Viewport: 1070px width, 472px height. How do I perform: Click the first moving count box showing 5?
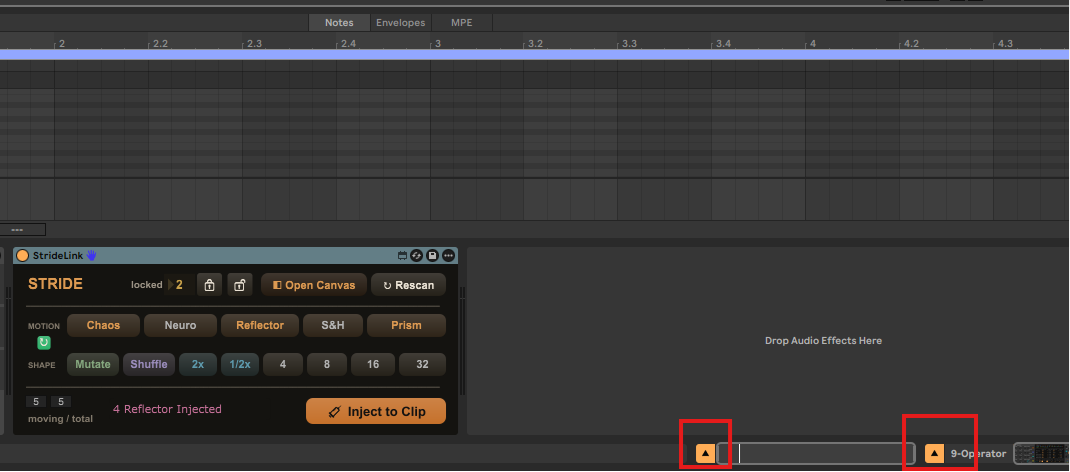click(x=36, y=402)
